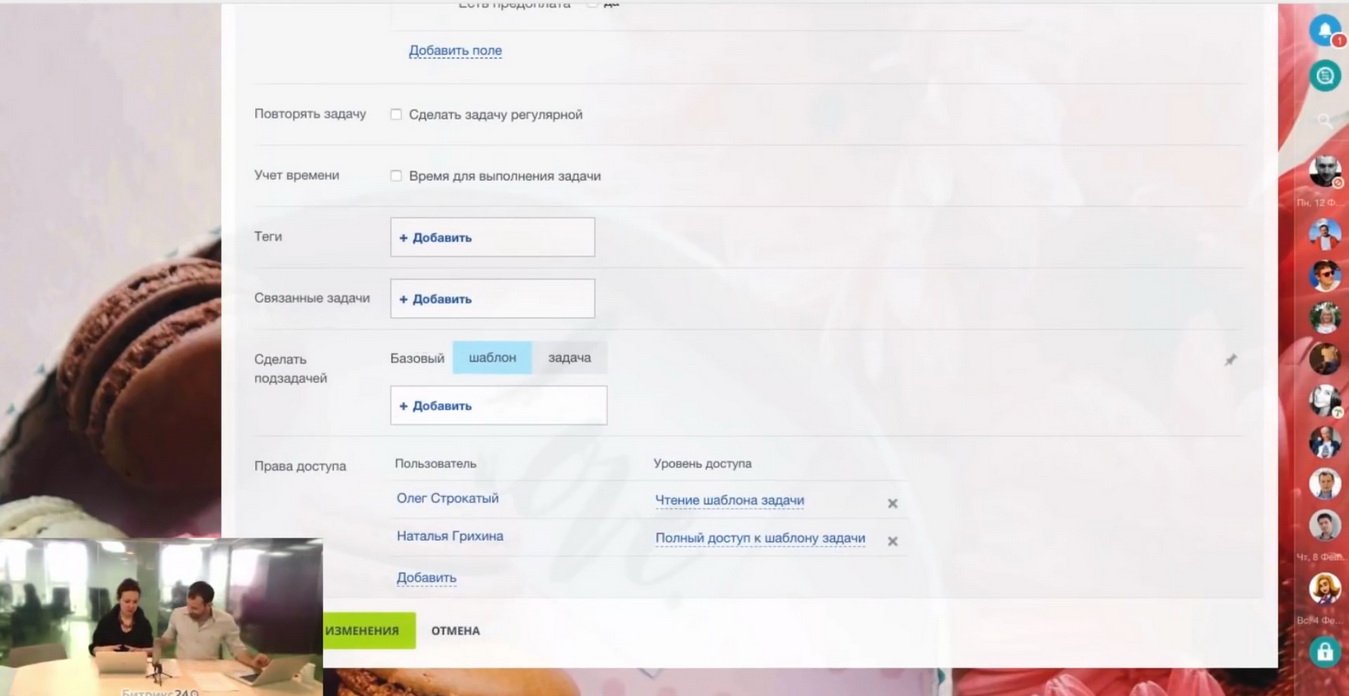Viewport: 1349px width, 696px height.
Task: Click the 'Добавить поле' link
Action: click(x=455, y=50)
